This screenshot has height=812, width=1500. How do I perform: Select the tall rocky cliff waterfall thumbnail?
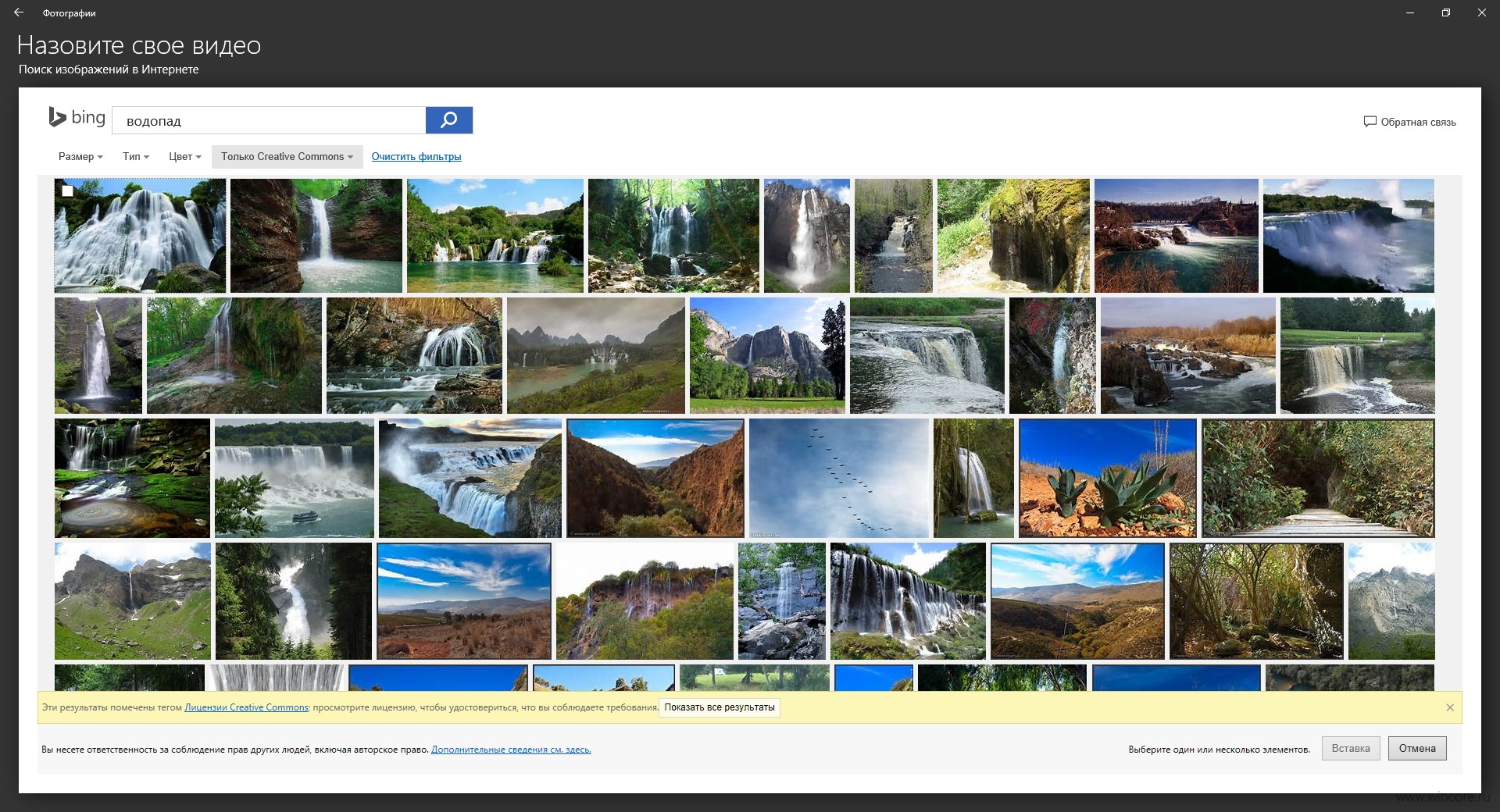pyautogui.click(x=807, y=236)
